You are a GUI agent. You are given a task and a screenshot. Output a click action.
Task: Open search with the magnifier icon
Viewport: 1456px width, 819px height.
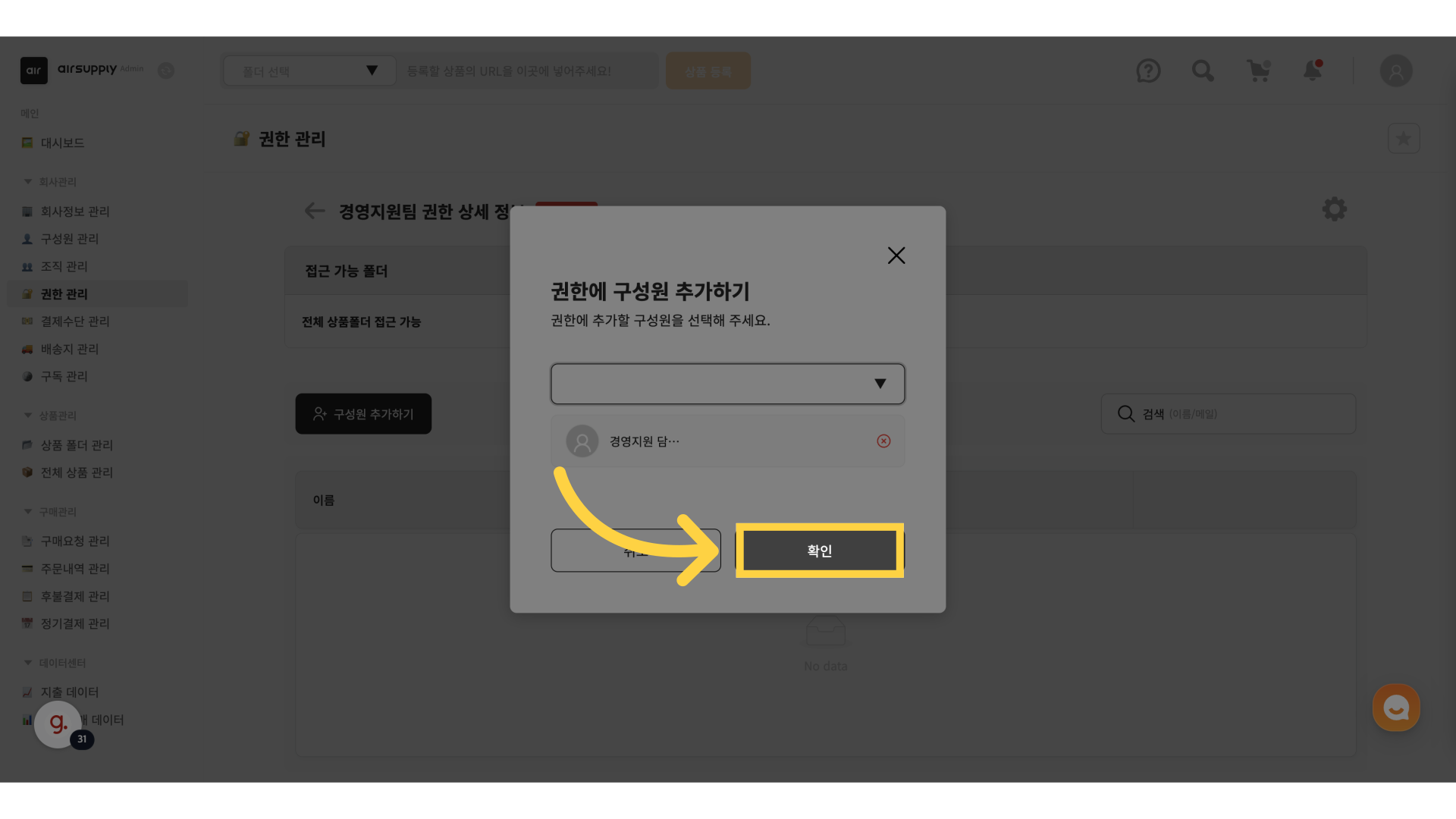1203,71
